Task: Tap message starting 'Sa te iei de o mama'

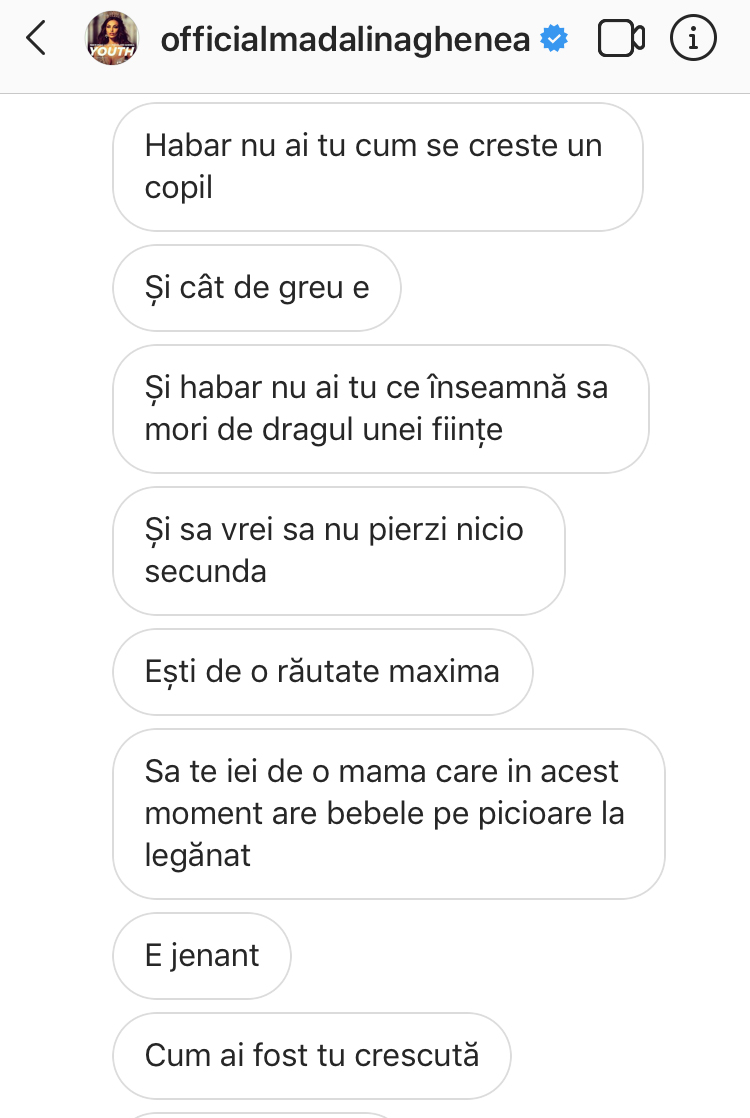Action: 389,814
